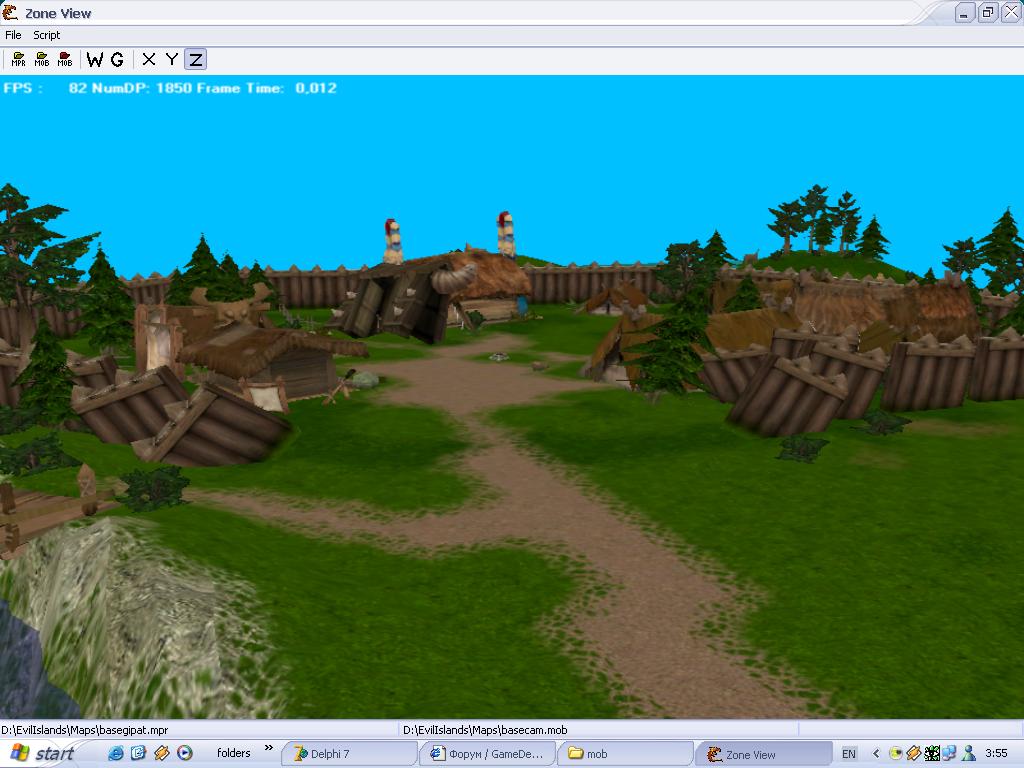The width and height of the screenshot is (1024, 768).
Task: Open the File menu
Action: [x=13, y=35]
